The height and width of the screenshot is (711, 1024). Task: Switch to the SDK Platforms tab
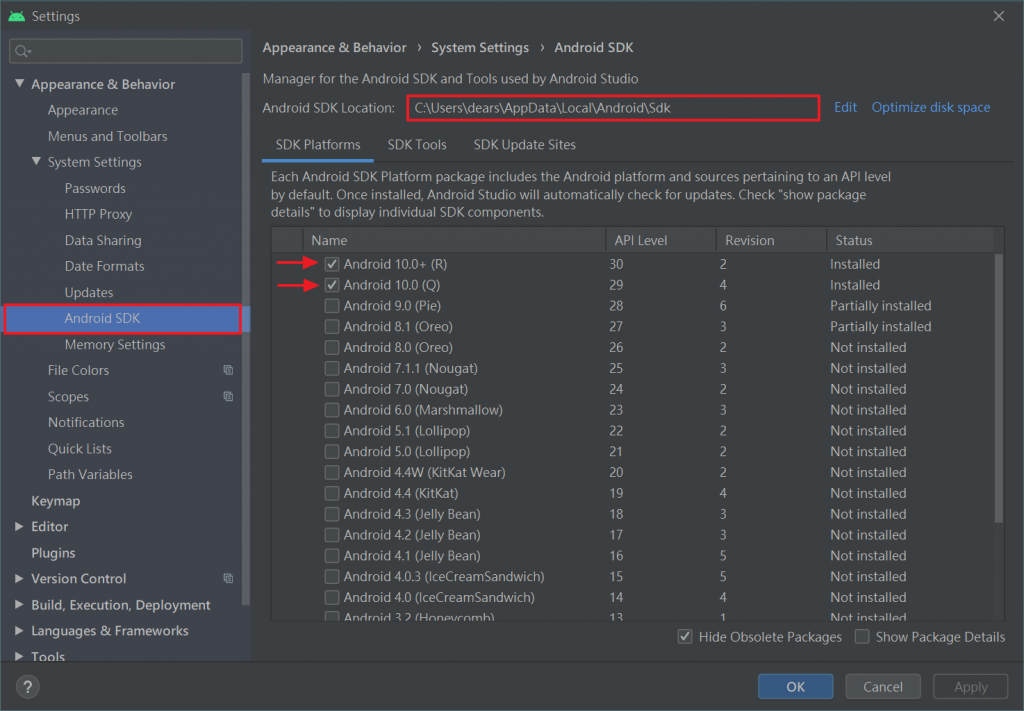[x=317, y=145]
